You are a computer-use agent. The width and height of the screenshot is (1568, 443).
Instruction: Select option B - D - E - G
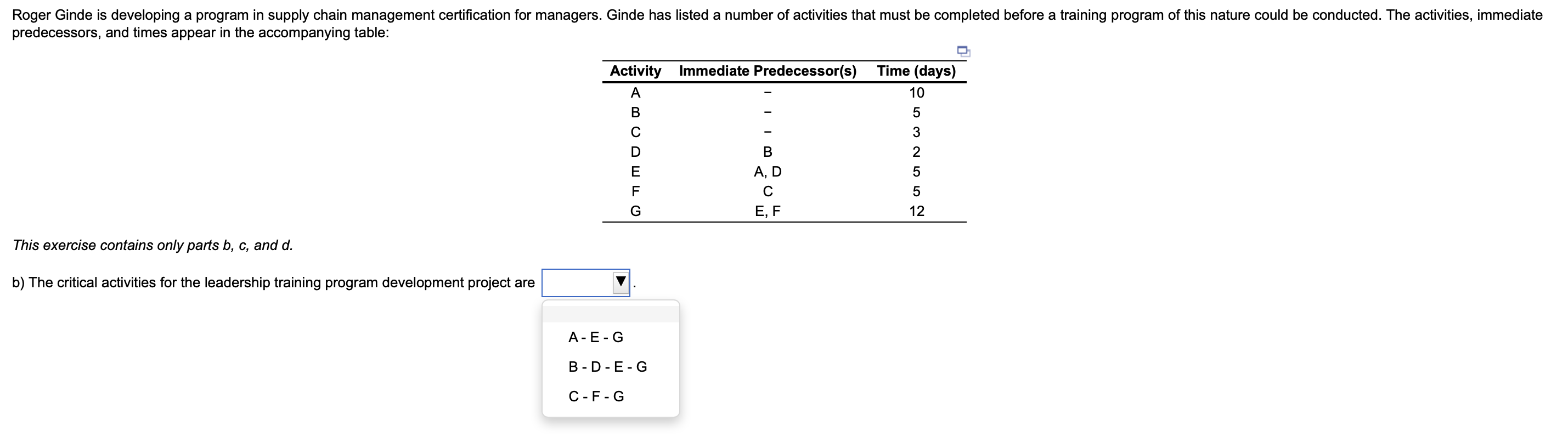pos(607,366)
